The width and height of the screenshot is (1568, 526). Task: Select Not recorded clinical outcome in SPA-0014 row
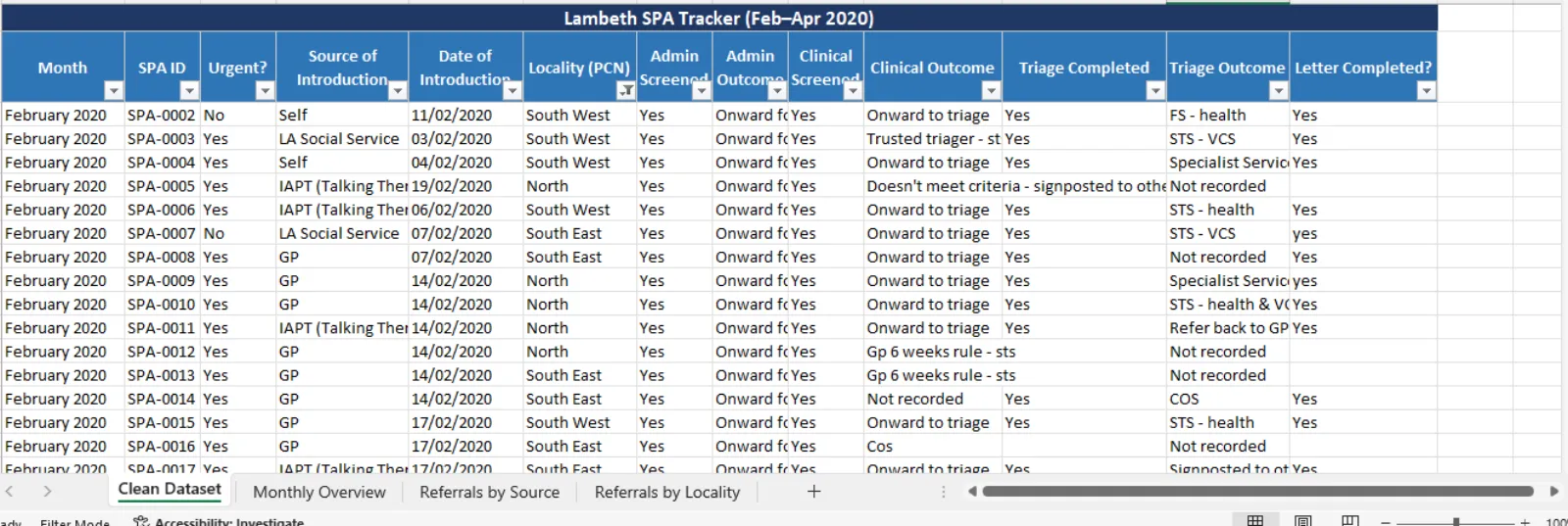tap(933, 399)
